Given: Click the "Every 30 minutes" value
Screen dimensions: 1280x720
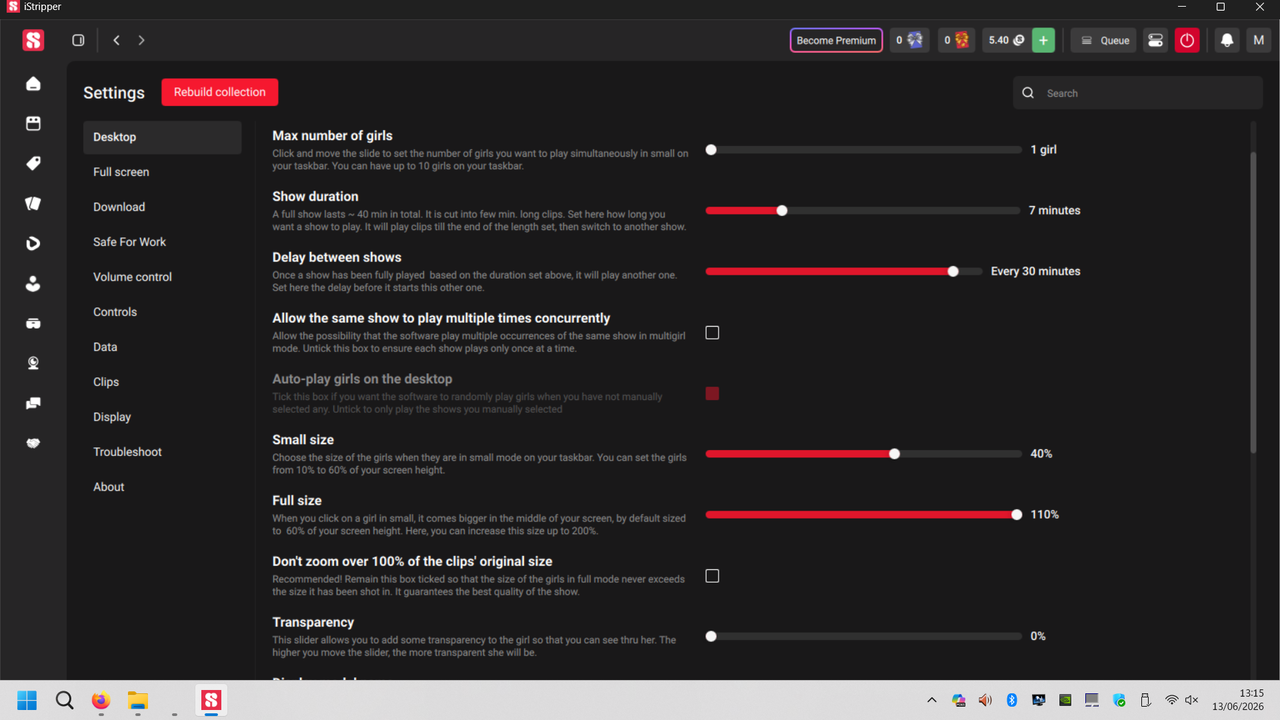Looking at the screenshot, I should coord(1036,271).
